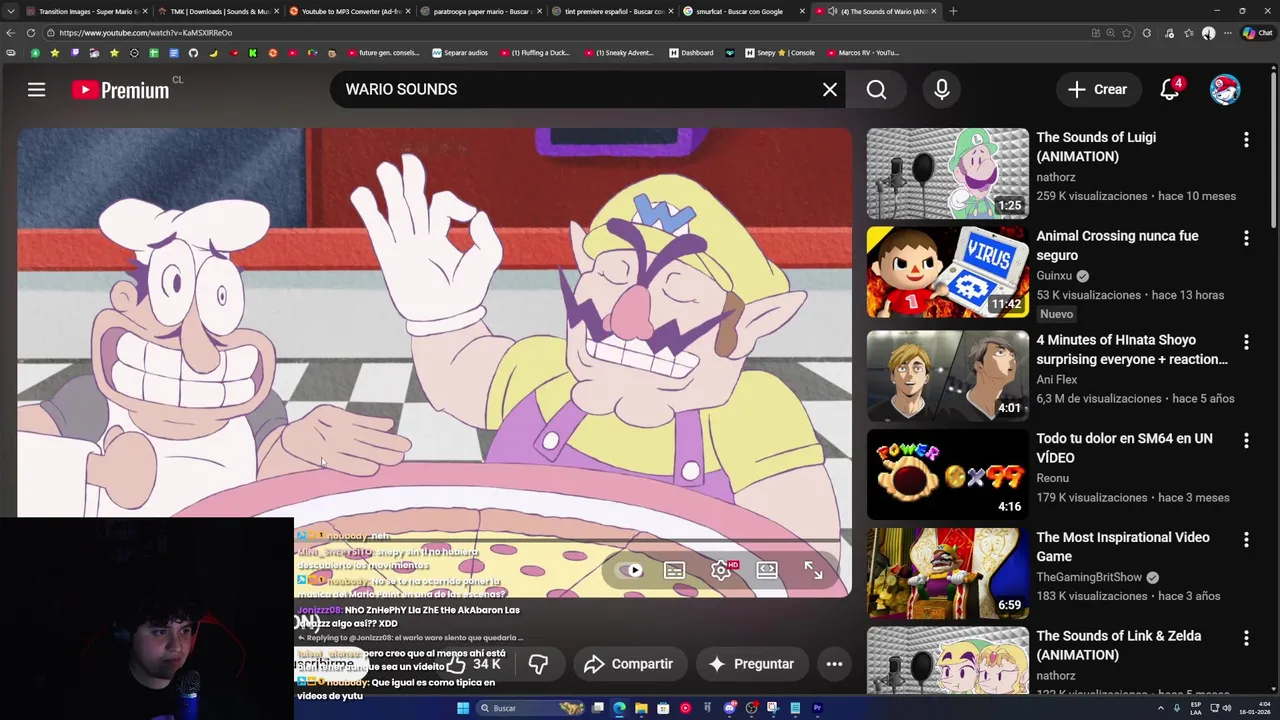Switch to TMK Downloads Sounds tab
Screen dimensions: 1280x720
pos(220,11)
